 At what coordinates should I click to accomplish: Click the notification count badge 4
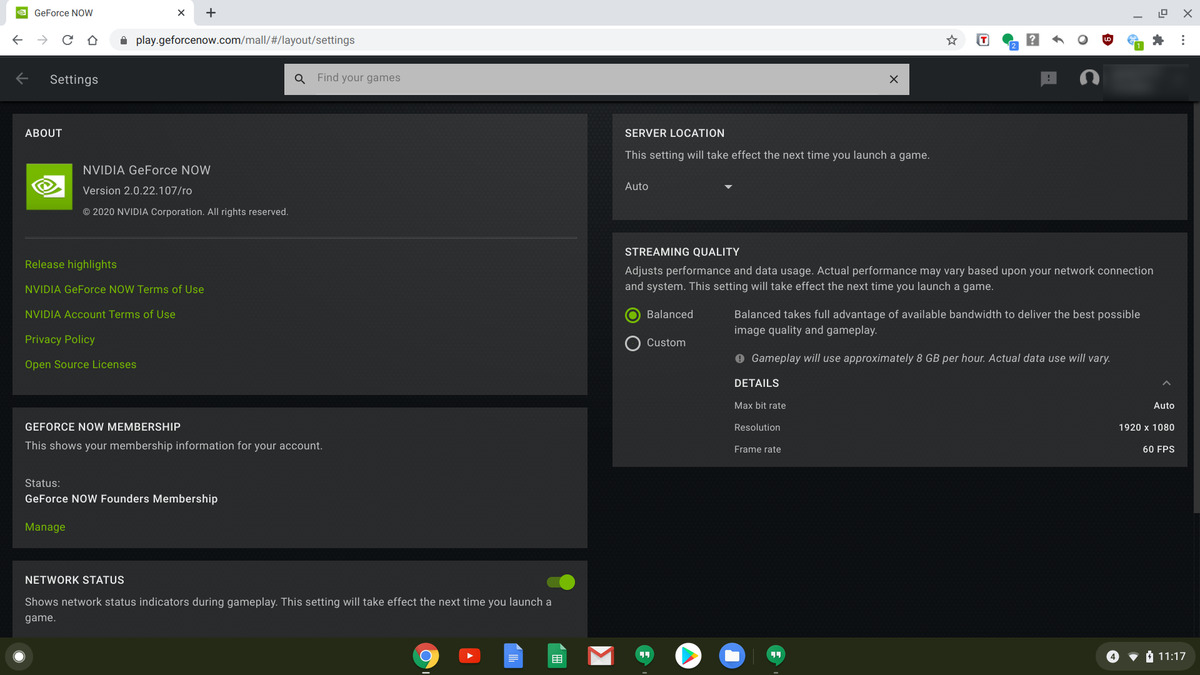[x=1113, y=657]
